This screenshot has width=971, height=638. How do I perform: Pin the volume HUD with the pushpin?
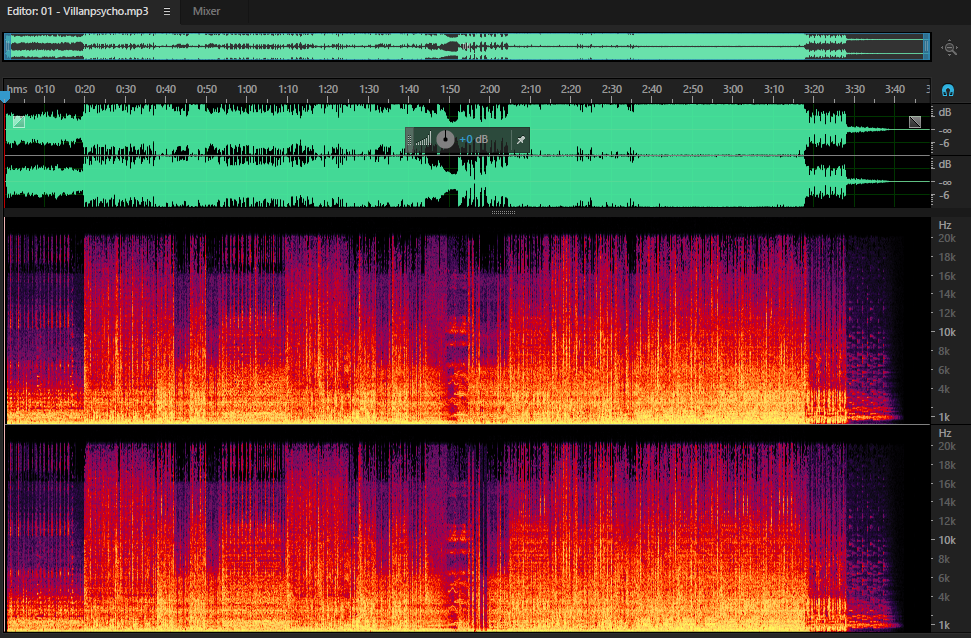click(x=521, y=140)
